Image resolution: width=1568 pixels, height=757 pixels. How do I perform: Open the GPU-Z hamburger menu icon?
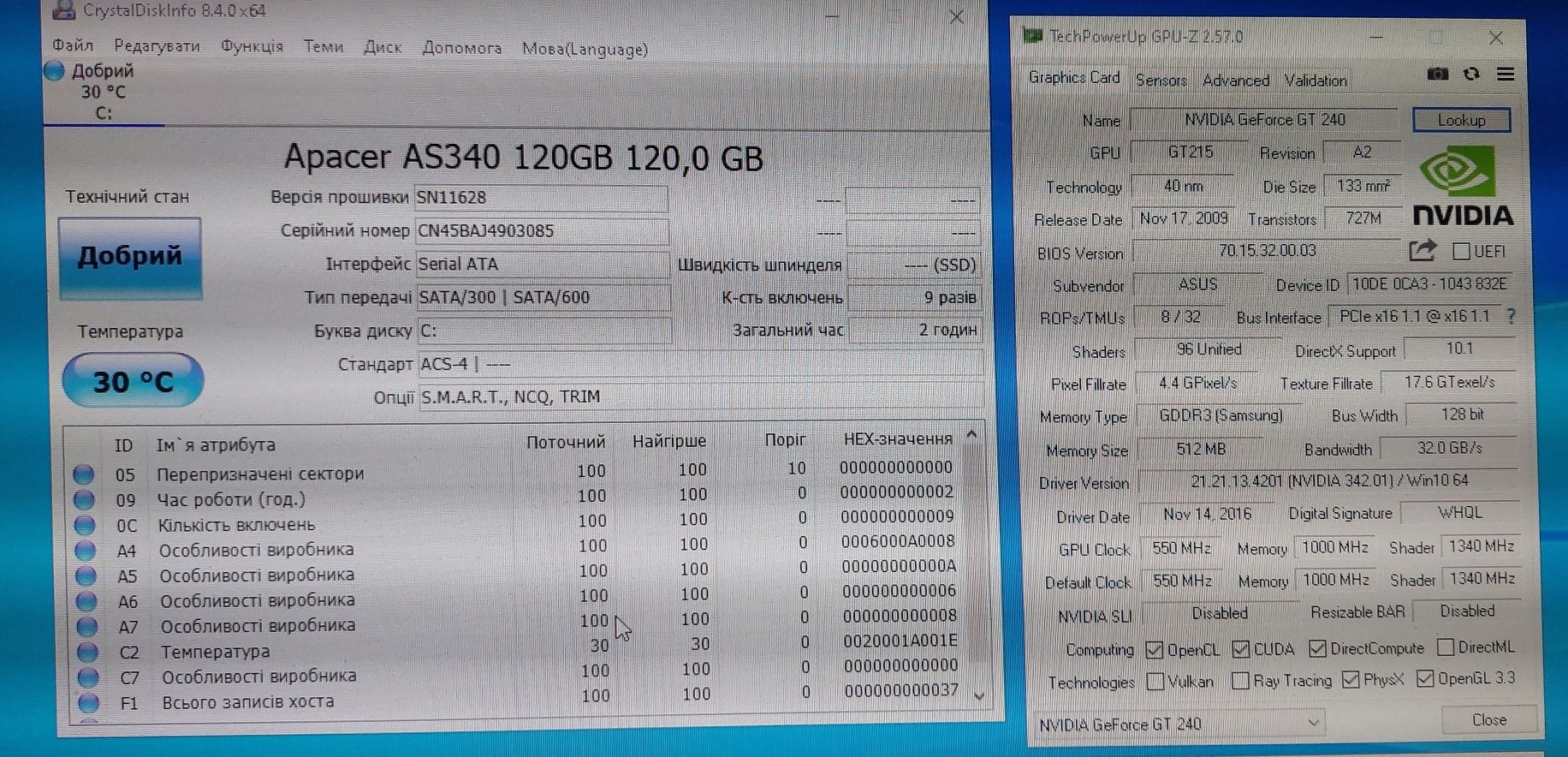pyautogui.click(x=1506, y=75)
